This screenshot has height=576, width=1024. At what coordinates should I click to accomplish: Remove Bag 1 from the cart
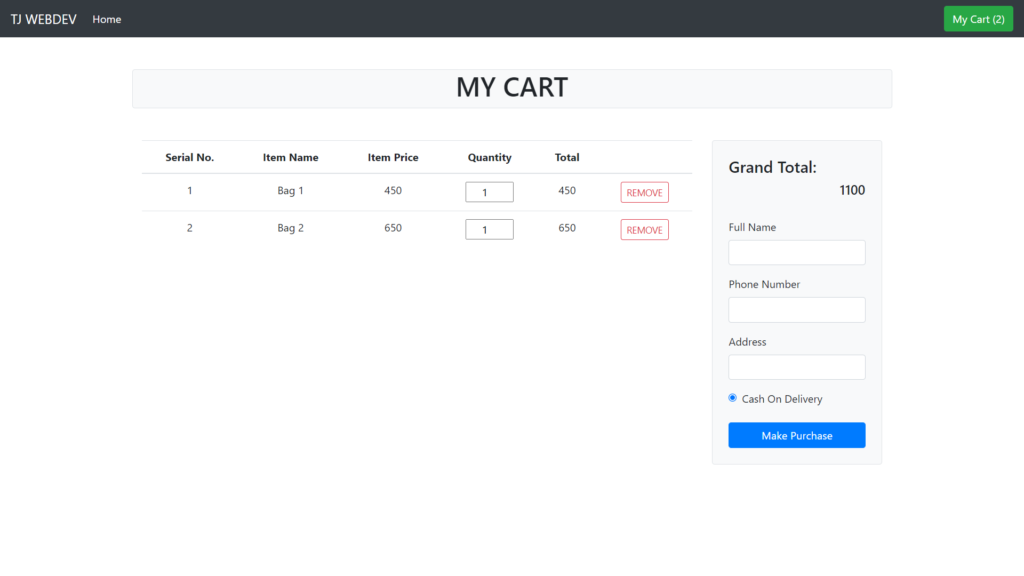coord(644,193)
